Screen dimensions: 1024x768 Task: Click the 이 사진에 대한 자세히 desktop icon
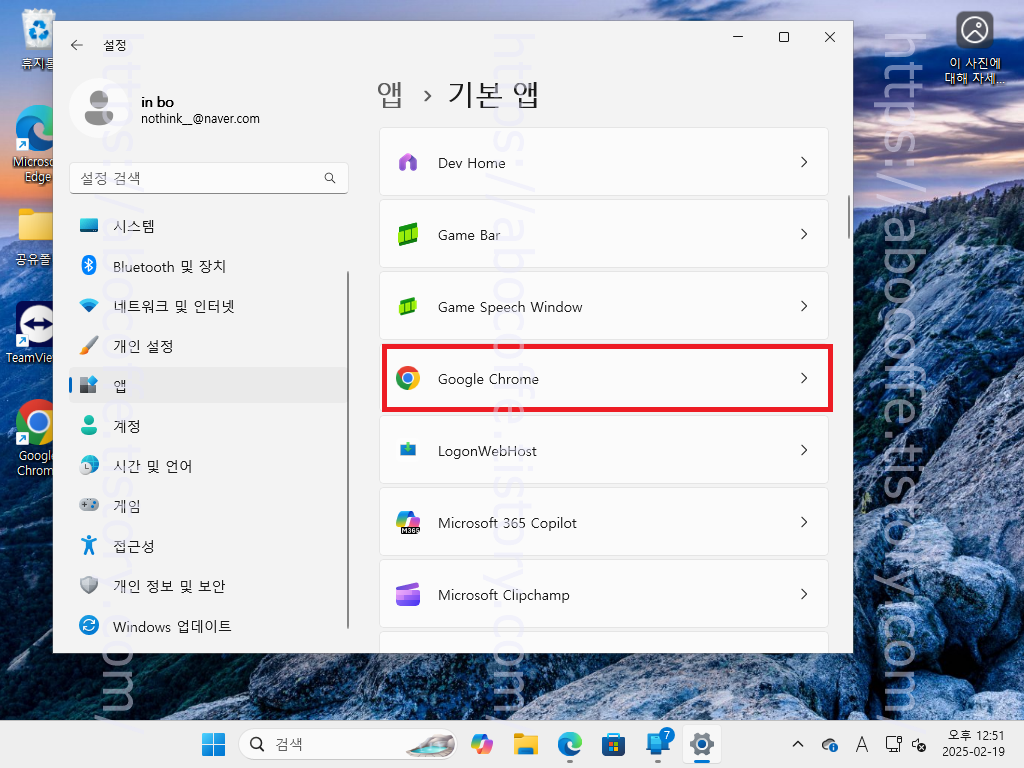[974, 48]
